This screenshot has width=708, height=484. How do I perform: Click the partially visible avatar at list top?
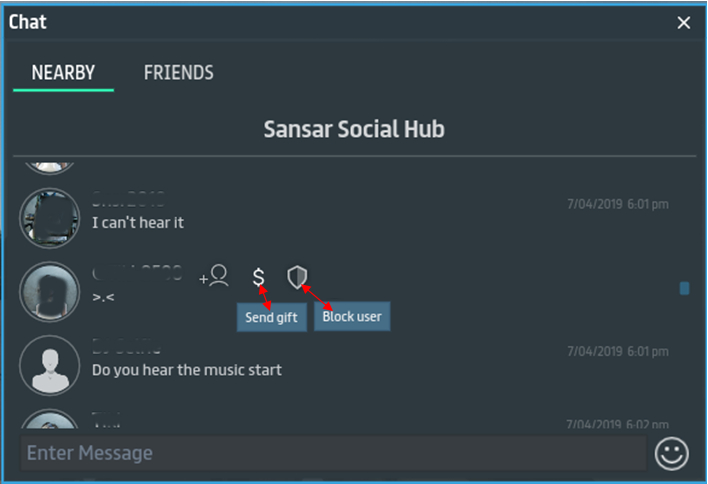pos(50,166)
